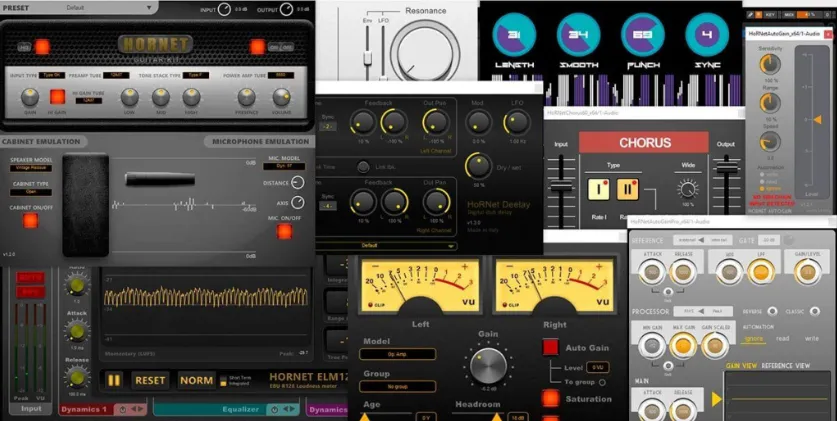Click the AutoGain Range knob
This screenshot has width=837, height=421.
coord(770,103)
